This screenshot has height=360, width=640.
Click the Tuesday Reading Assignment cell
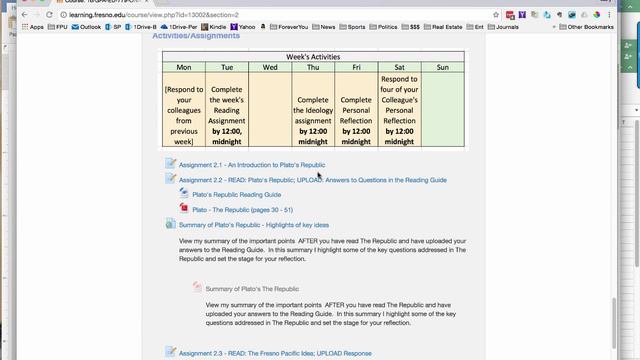pyautogui.click(x=227, y=110)
